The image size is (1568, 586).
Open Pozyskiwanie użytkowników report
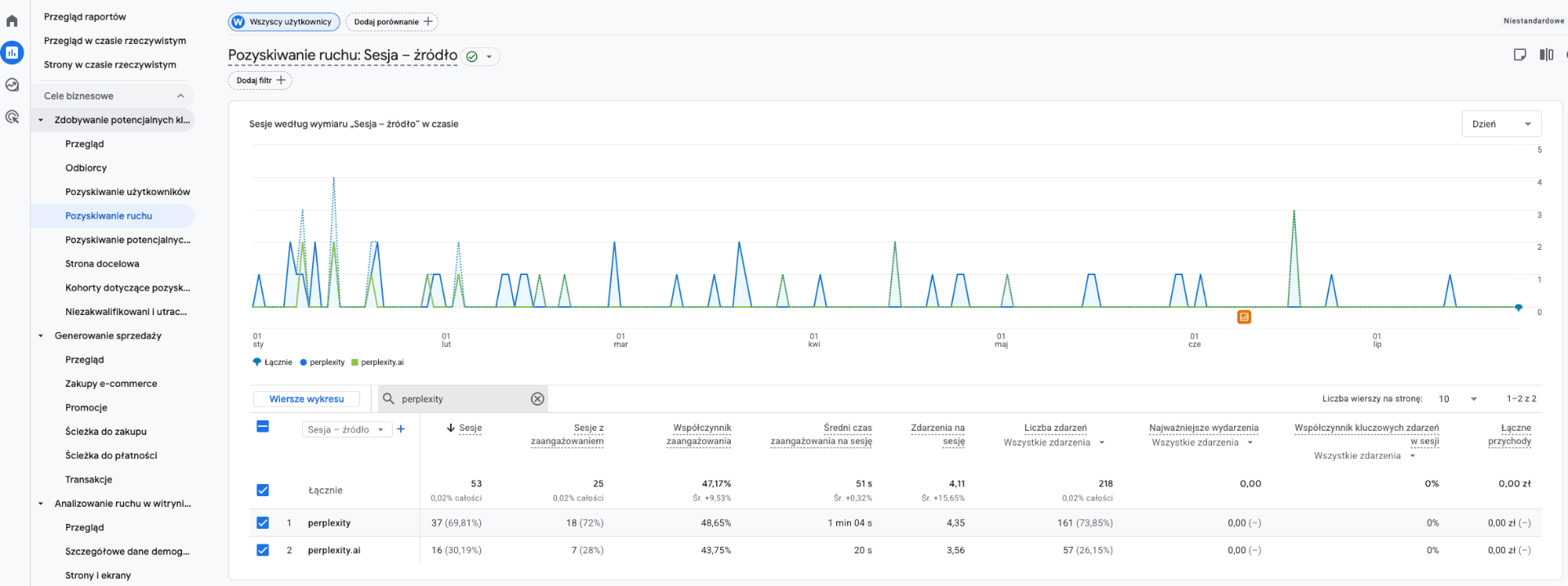coord(127,192)
